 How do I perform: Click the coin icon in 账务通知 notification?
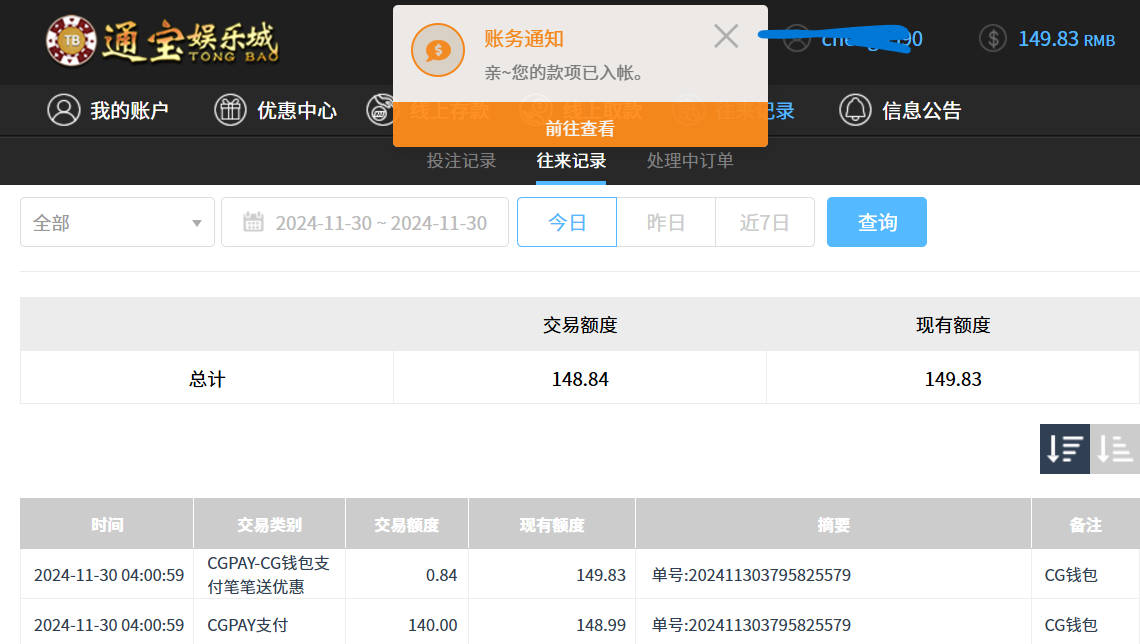[438, 48]
